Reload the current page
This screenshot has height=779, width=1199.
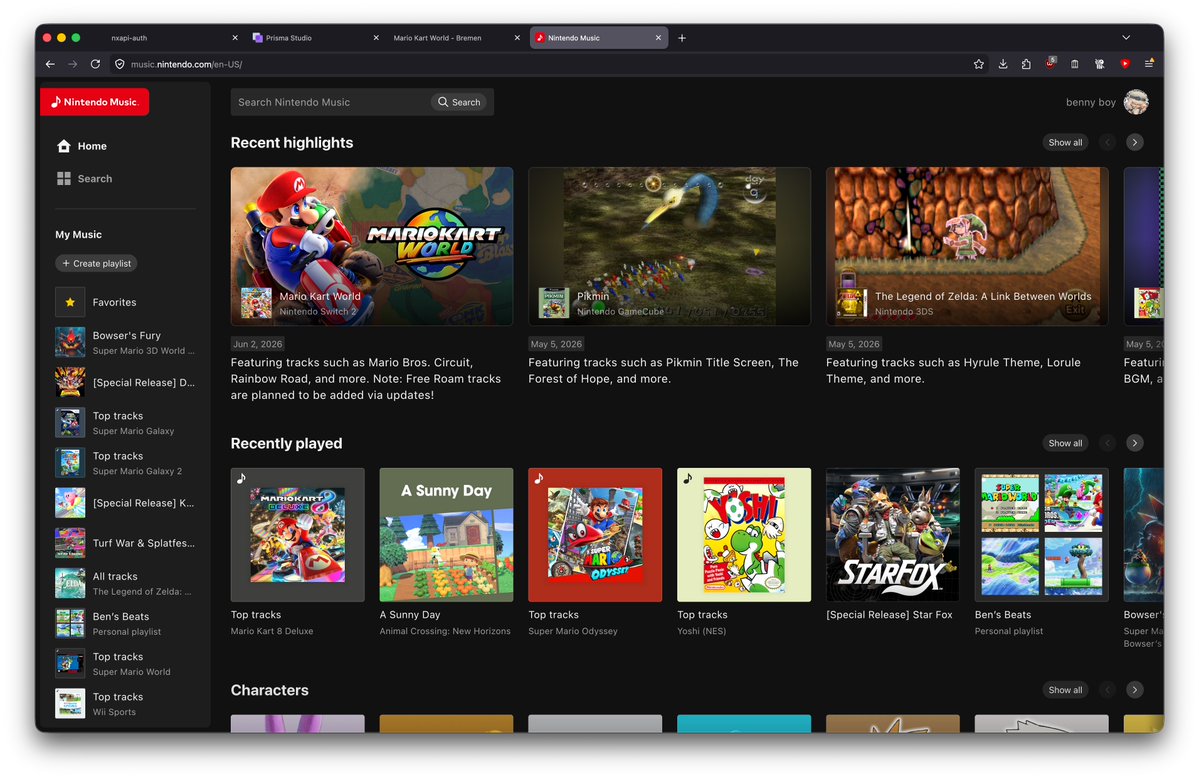pyautogui.click(x=96, y=64)
